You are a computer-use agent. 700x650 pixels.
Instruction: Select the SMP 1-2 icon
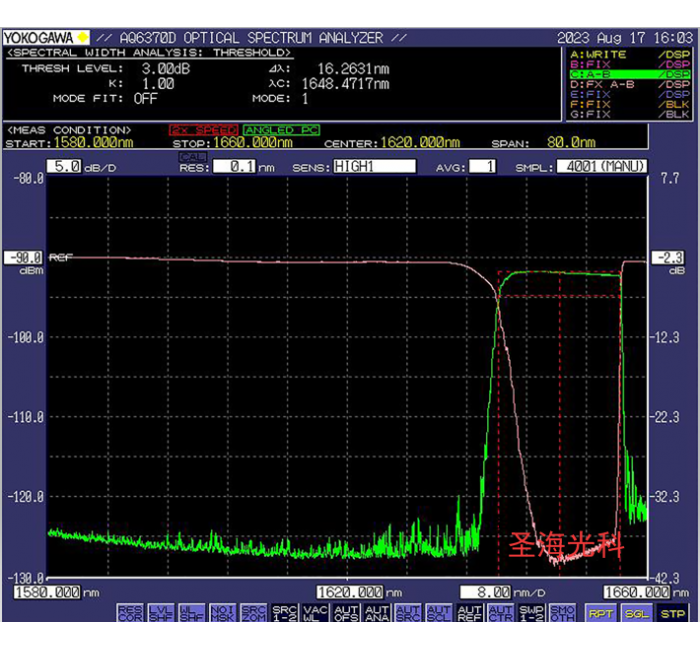pyautogui.click(x=531, y=612)
